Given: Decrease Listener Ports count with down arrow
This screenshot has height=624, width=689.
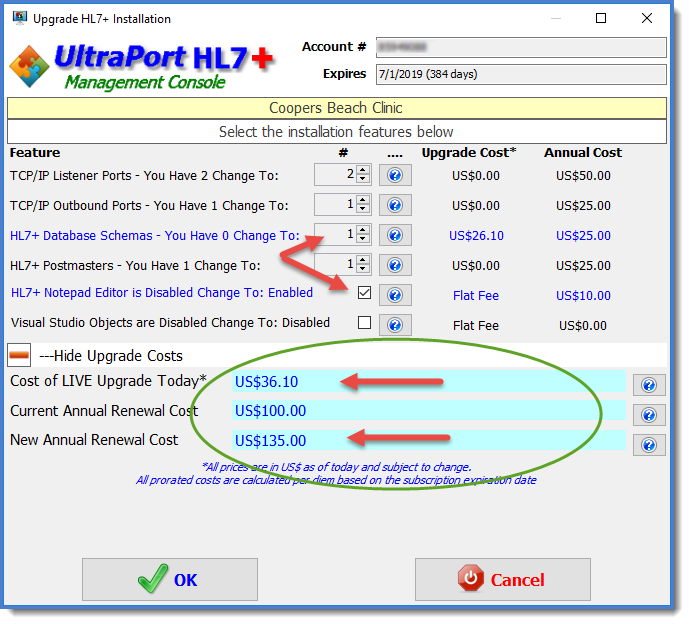Looking at the screenshot, I should (363, 180).
